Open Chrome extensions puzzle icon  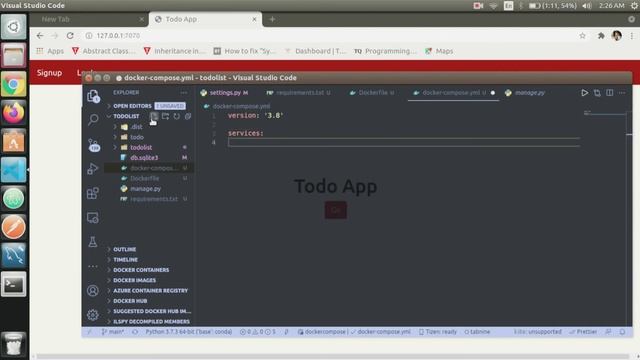pyautogui.click(x=601, y=36)
